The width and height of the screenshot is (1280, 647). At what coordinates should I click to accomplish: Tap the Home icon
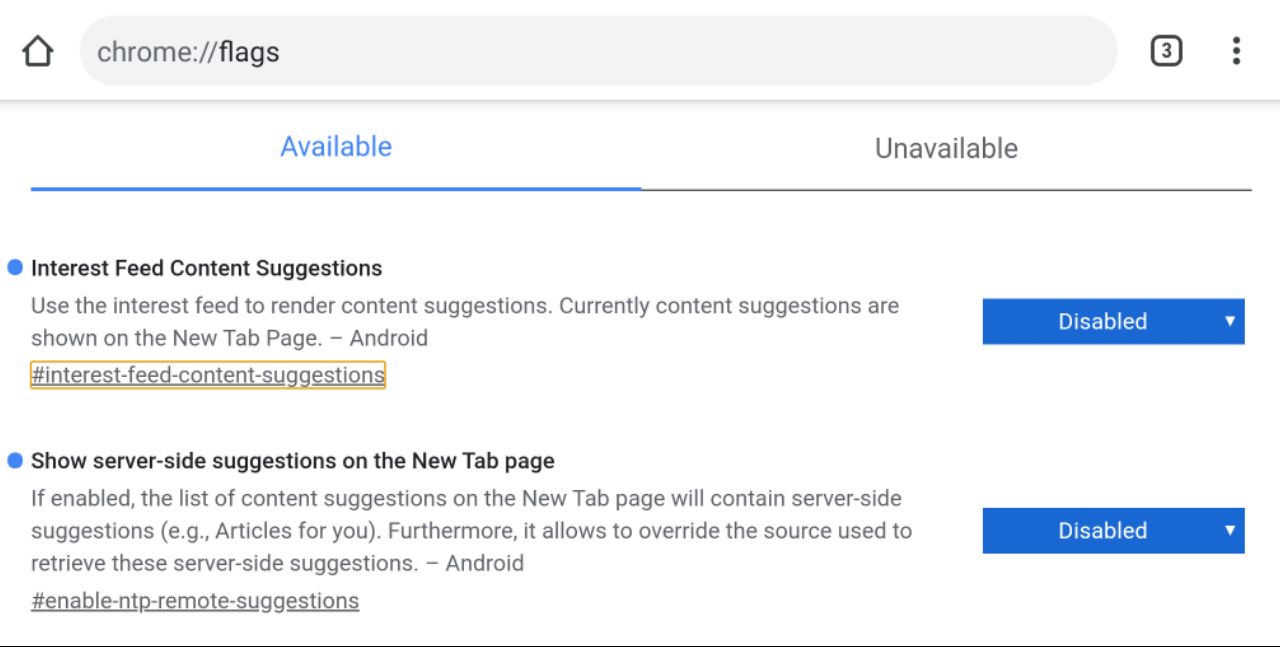[38, 51]
